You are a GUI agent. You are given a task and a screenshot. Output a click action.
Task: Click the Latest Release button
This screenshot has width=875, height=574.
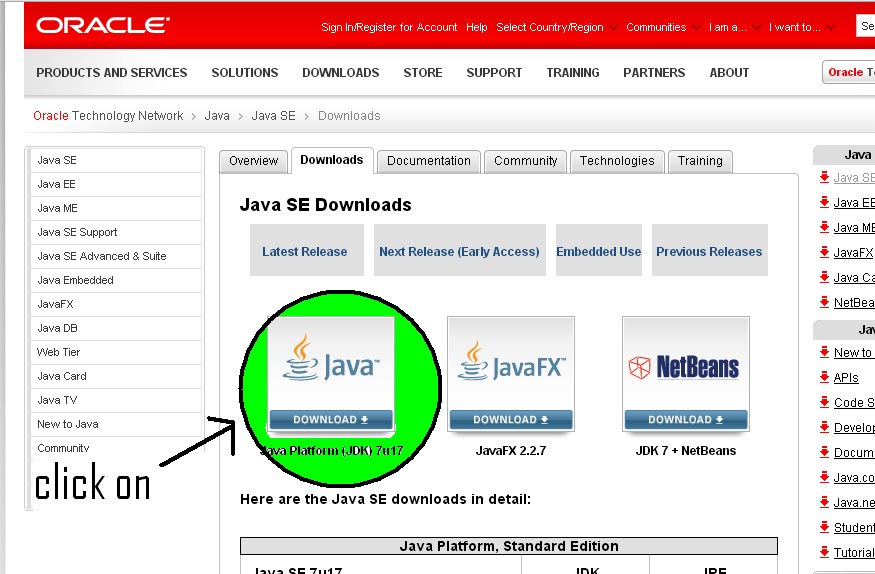coord(306,250)
